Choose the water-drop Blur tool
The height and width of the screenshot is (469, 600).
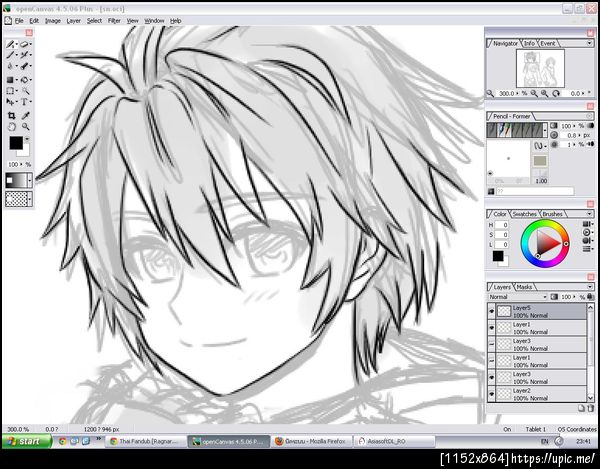click(10, 66)
